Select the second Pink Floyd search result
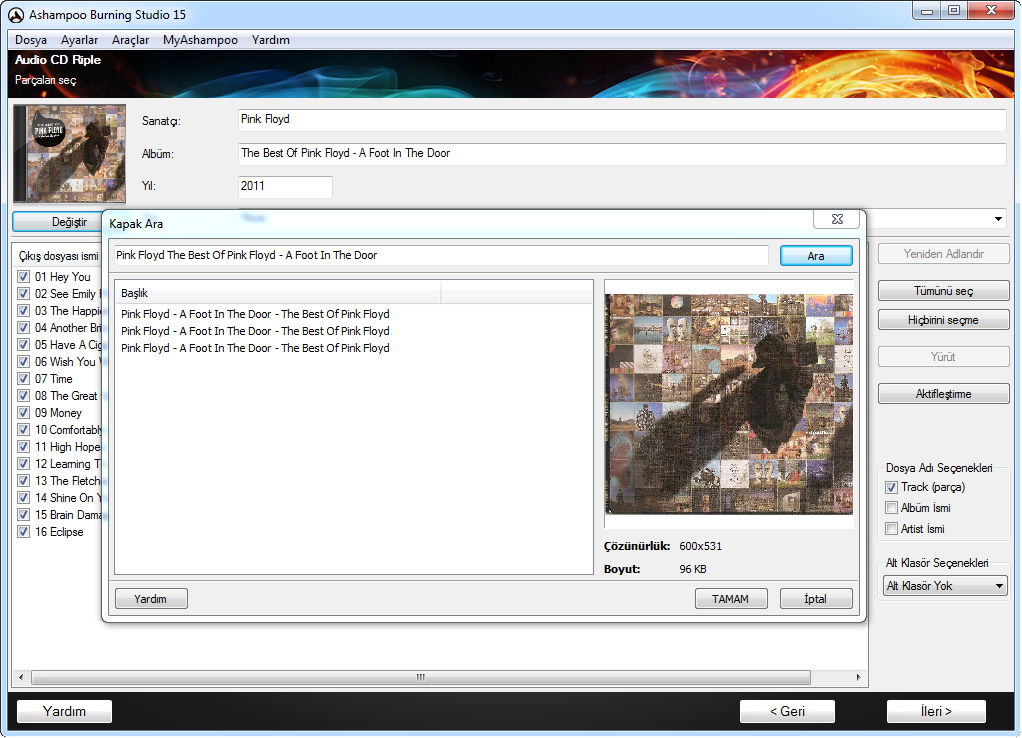This screenshot has height=738, width=1022. coord(256,331)
